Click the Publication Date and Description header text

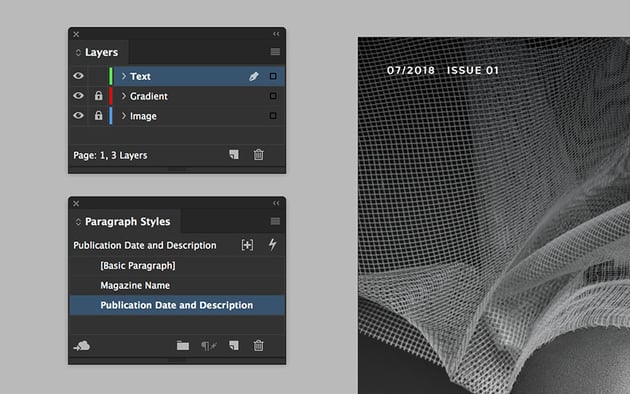[145, 245]
